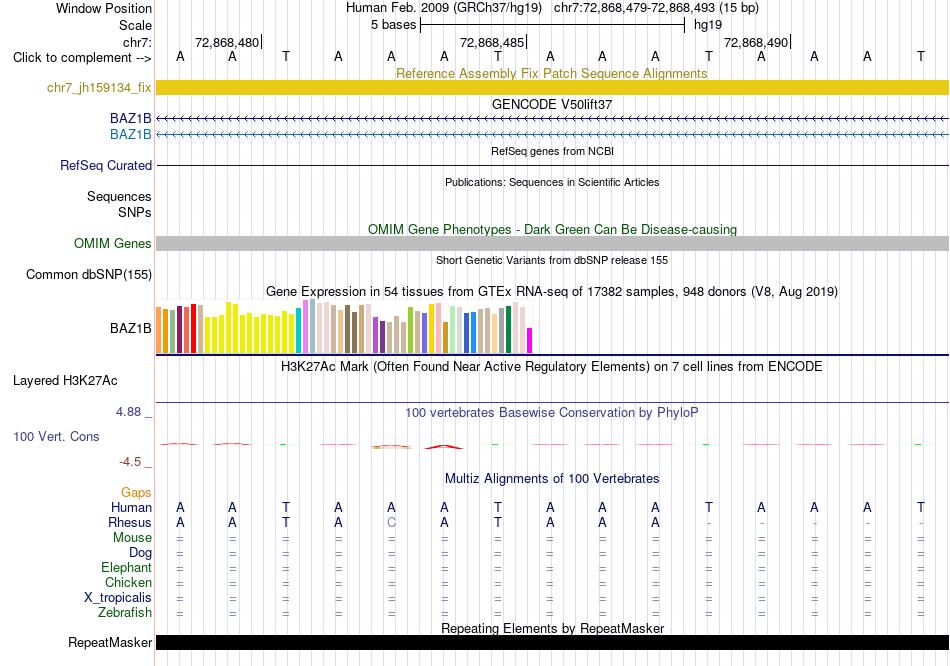Click the 'Window Position' track label
Screen dimensions: 950x666
pos(104,8)
